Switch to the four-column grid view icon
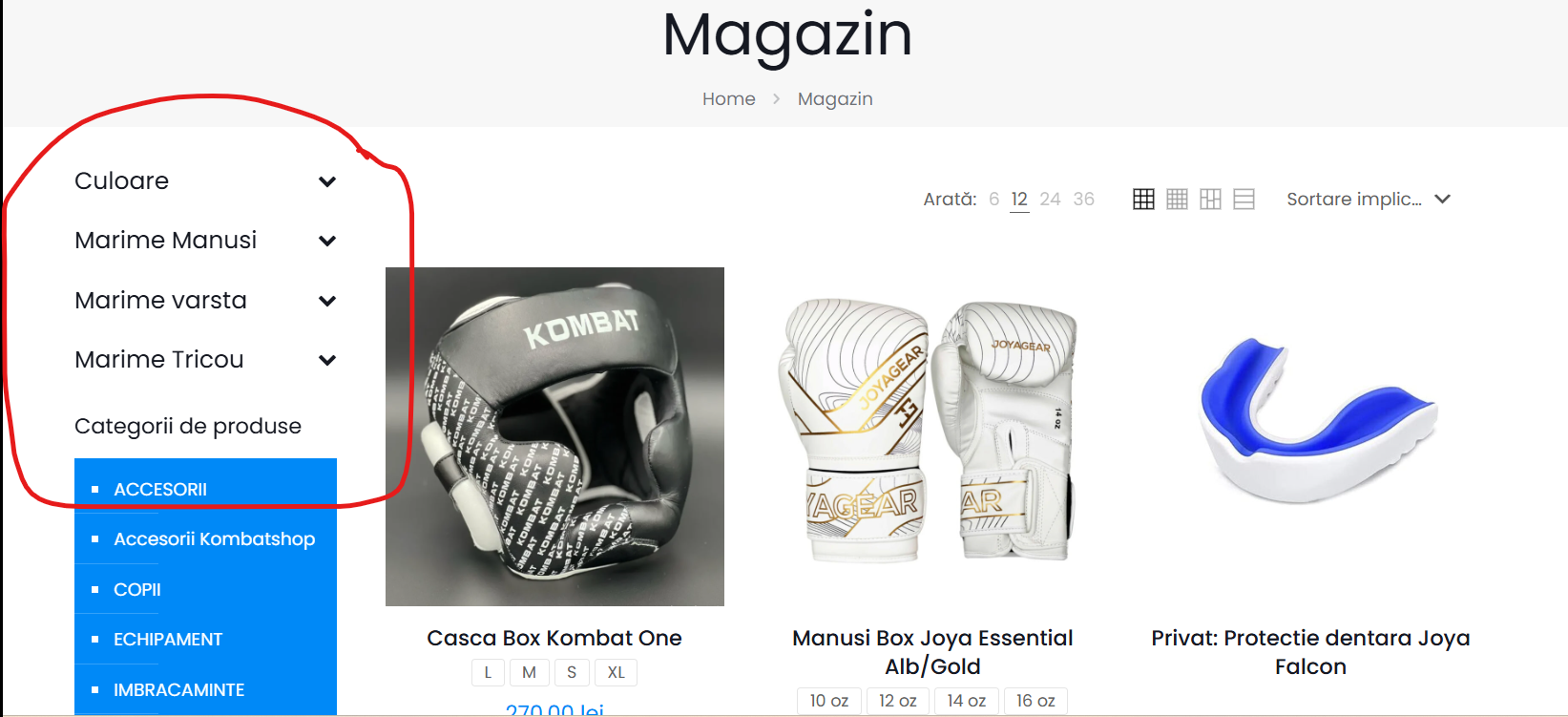1568x717 pixels. coord(1177,199)
